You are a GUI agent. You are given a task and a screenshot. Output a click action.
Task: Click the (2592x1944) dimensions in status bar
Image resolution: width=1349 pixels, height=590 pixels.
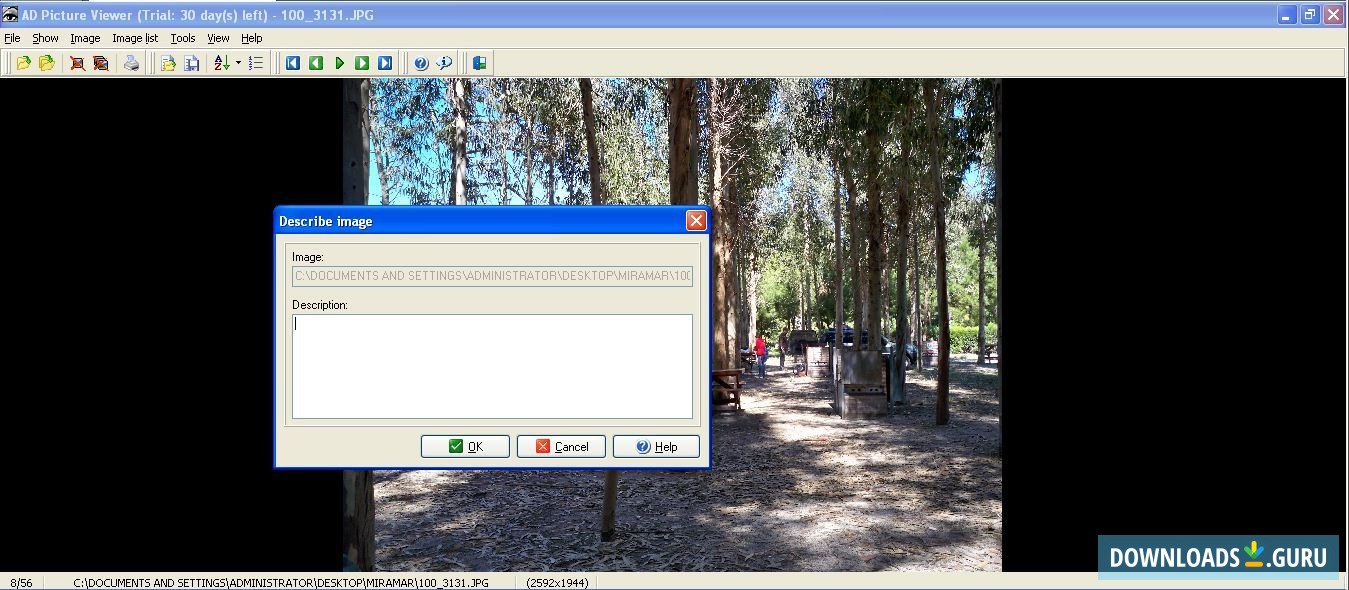click(557, 582)
